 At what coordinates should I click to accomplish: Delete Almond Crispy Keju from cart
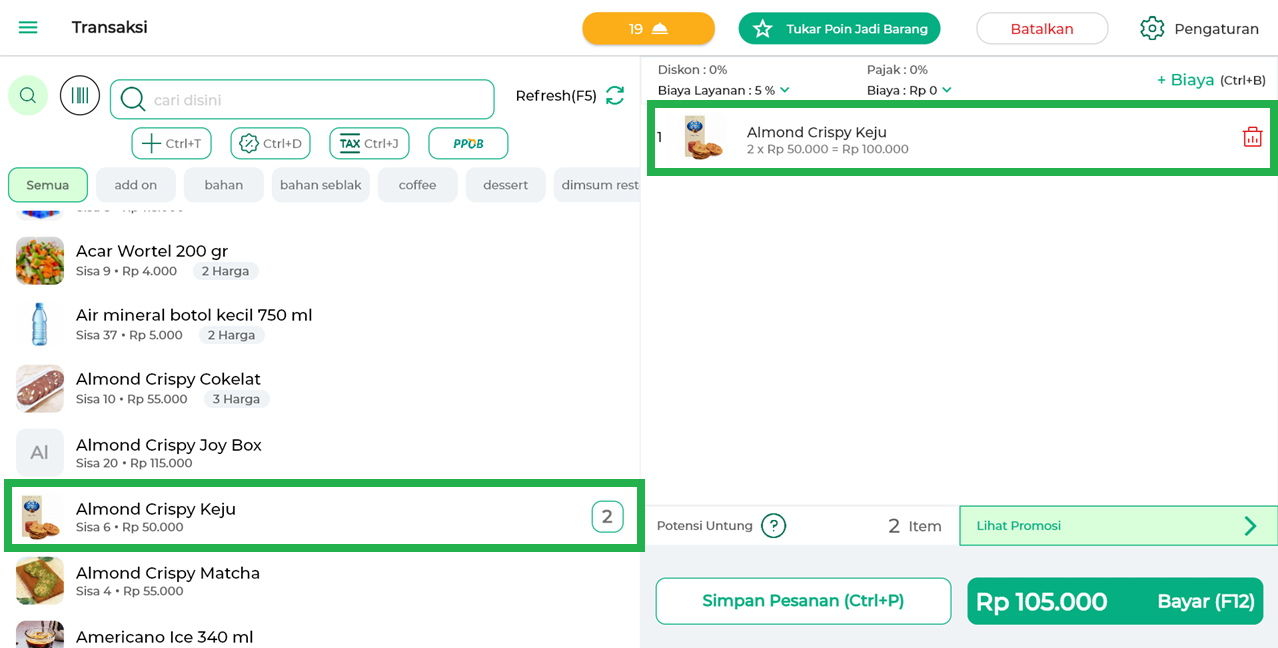[1252, 137]
